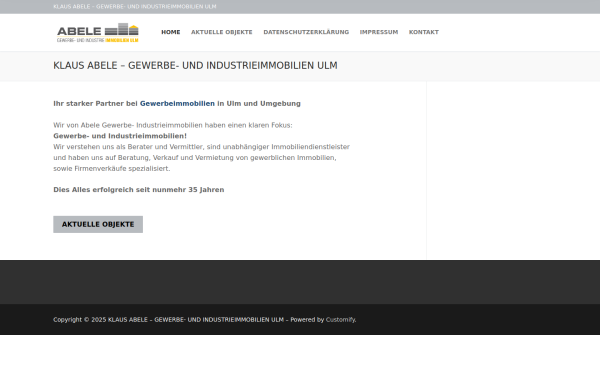Follow the blue Gewerbeimmobilien link
Screen dimensions: 600x375
coord(177,103)
